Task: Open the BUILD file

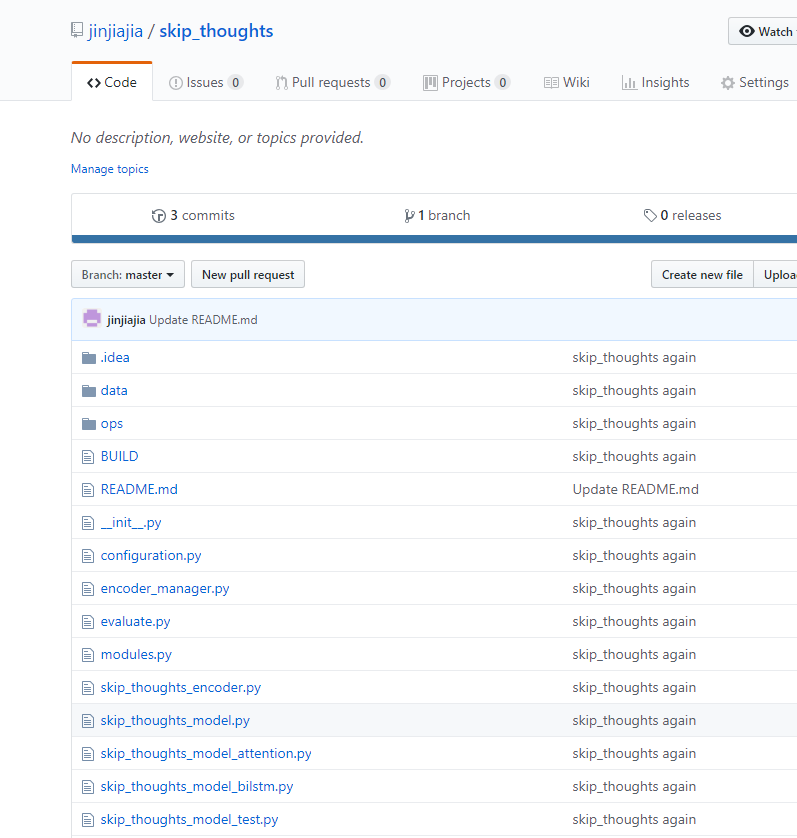Action: click(119, 456)
